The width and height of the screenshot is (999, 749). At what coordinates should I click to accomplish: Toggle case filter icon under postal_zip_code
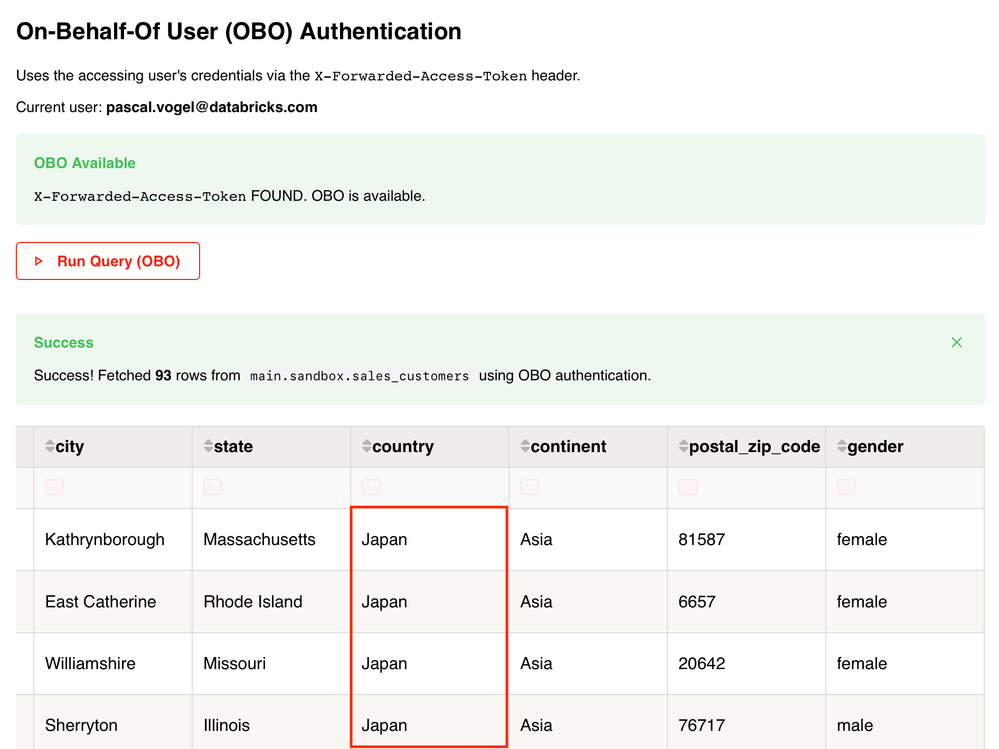pos(688,487)
